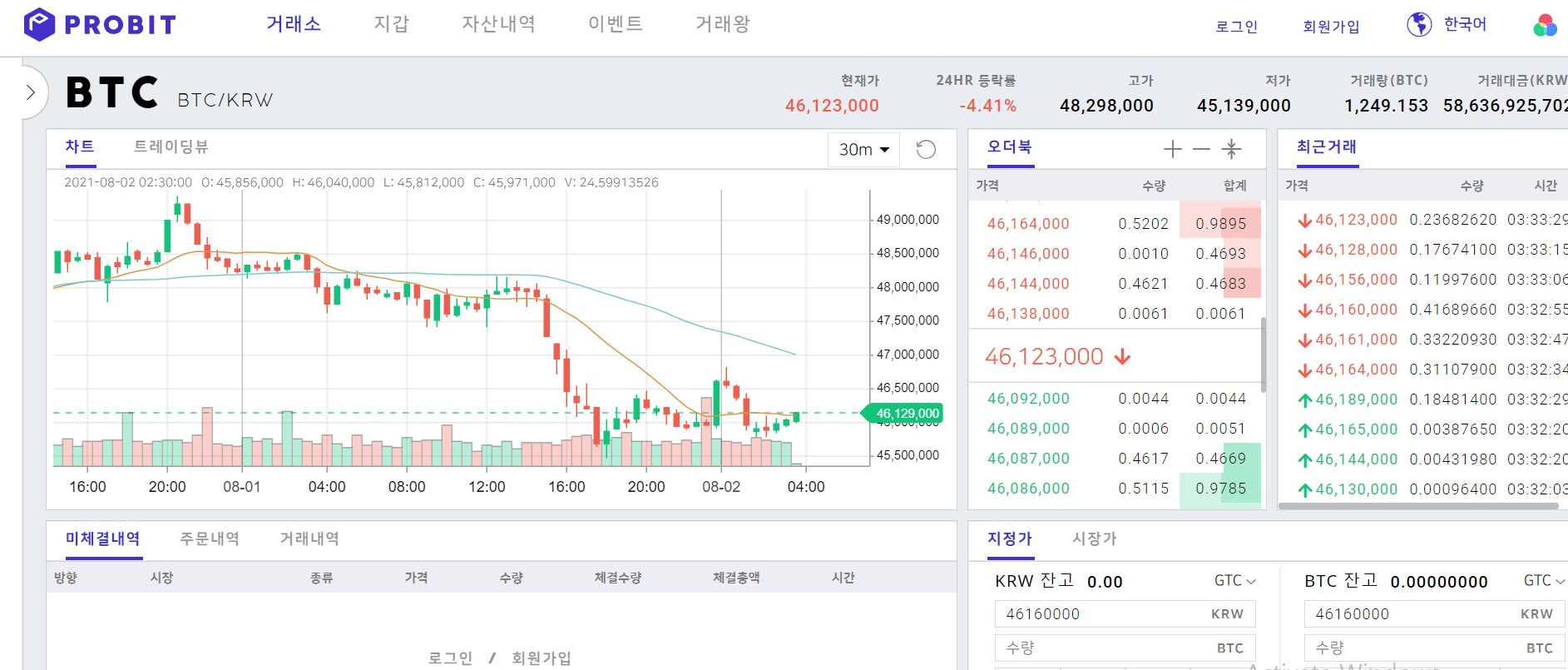Image resolution: width=1568 pixels, height=670 pixels.
Task: Click the KRW price input showing 46160000
Action: (1123, 613)
